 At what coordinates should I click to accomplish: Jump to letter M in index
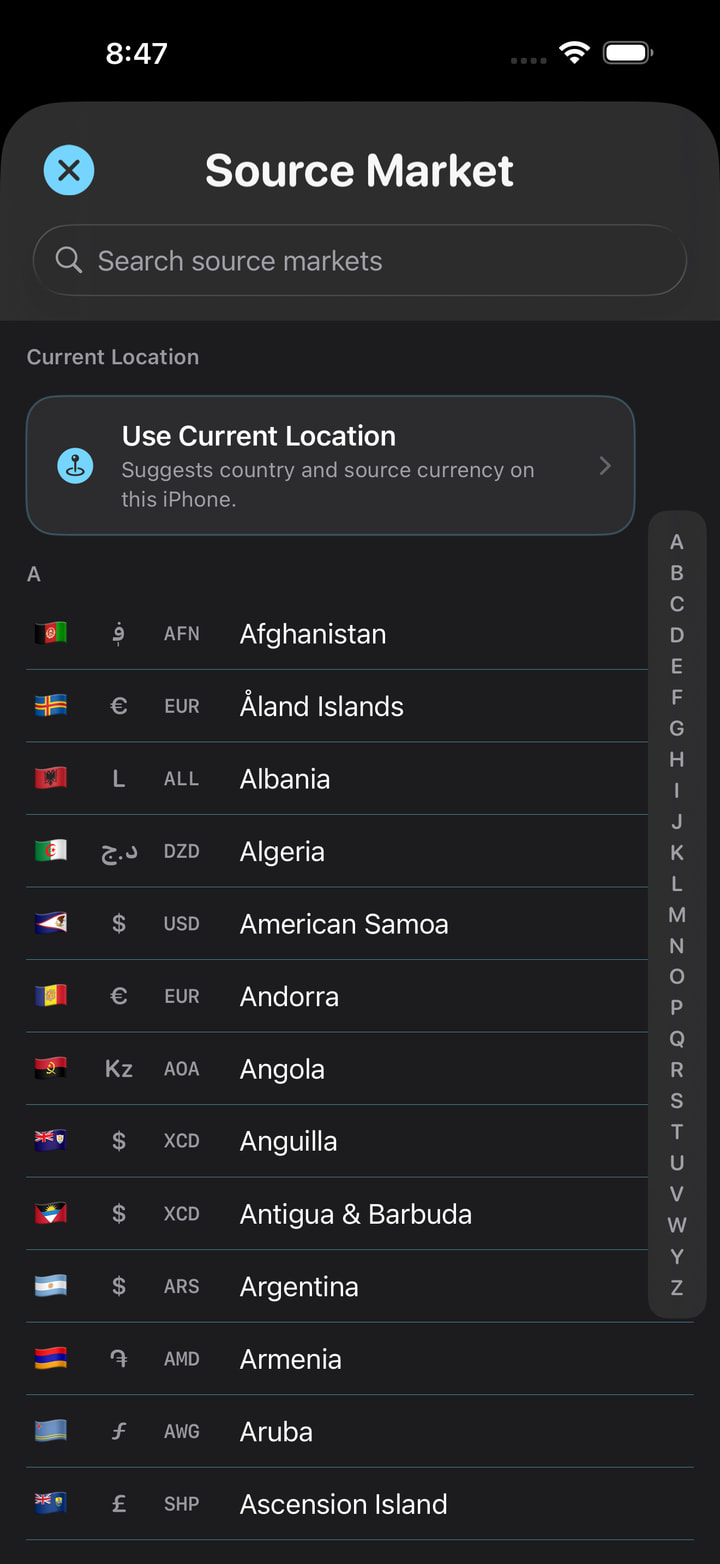tap(677, 915)
